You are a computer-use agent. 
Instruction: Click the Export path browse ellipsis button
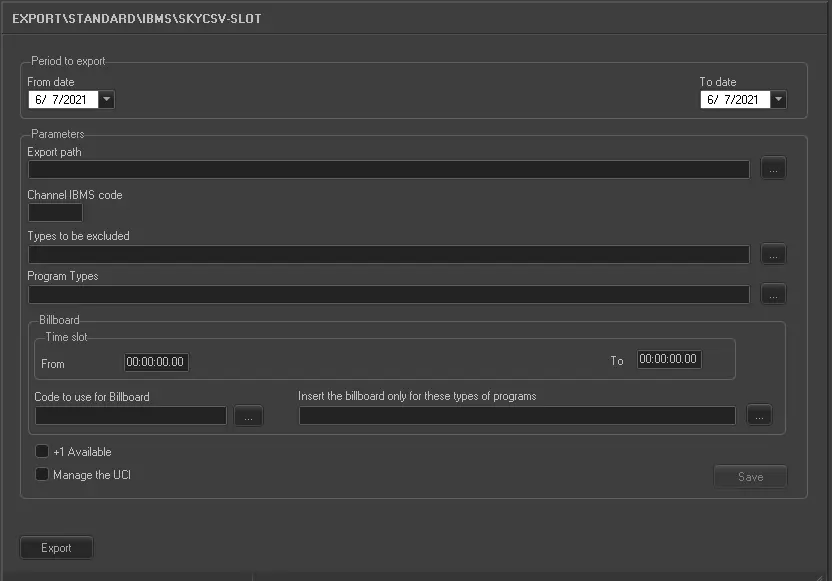point(773,169)
